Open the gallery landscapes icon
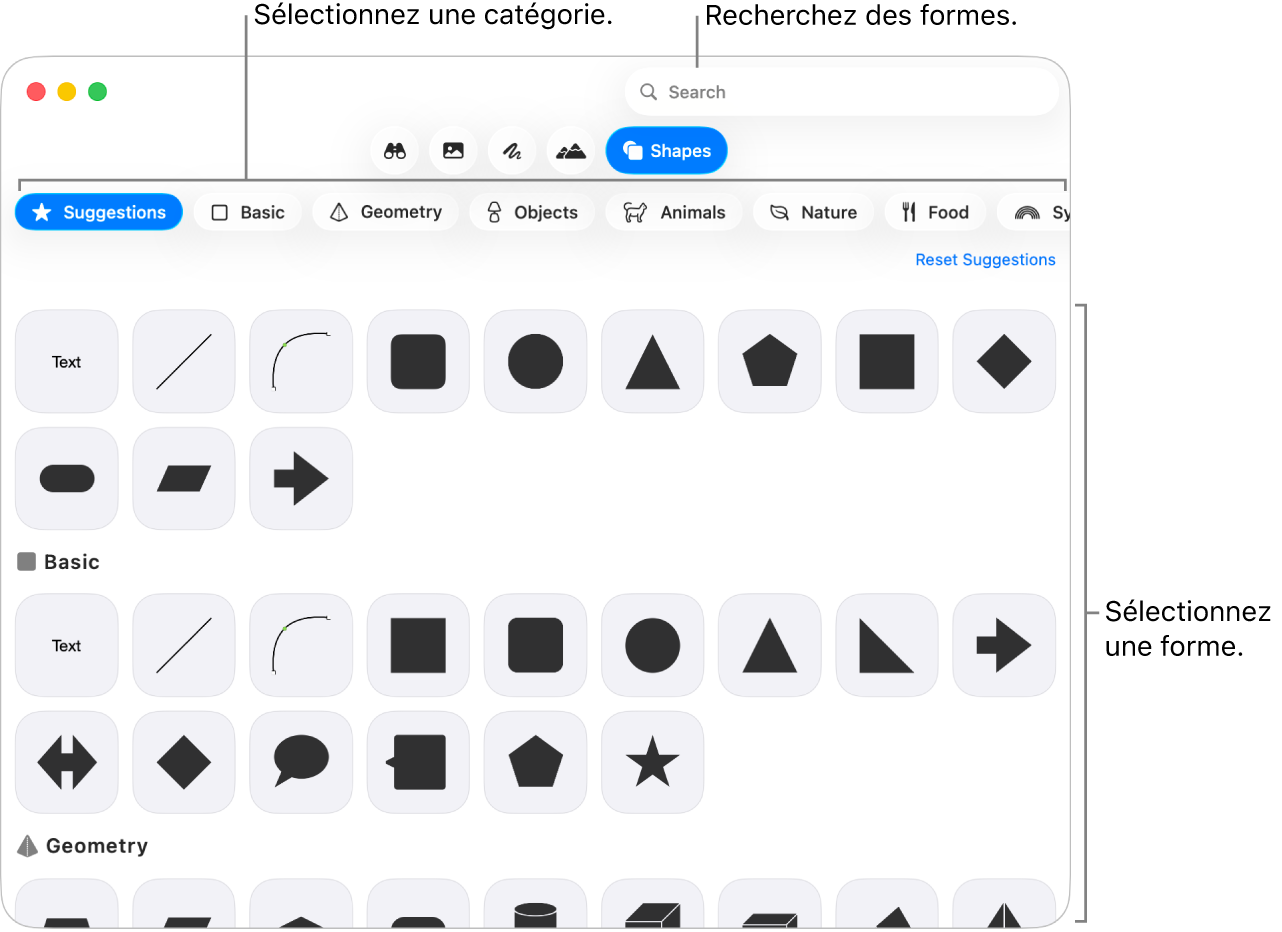 click(x=570, y=150)
